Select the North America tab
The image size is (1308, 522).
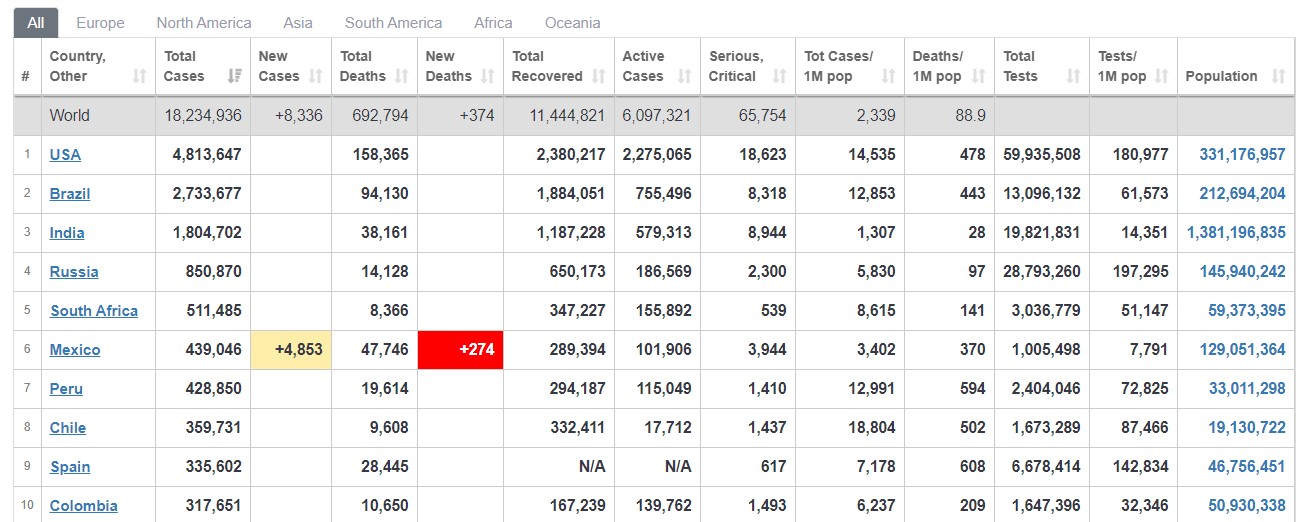click(204, 22)
